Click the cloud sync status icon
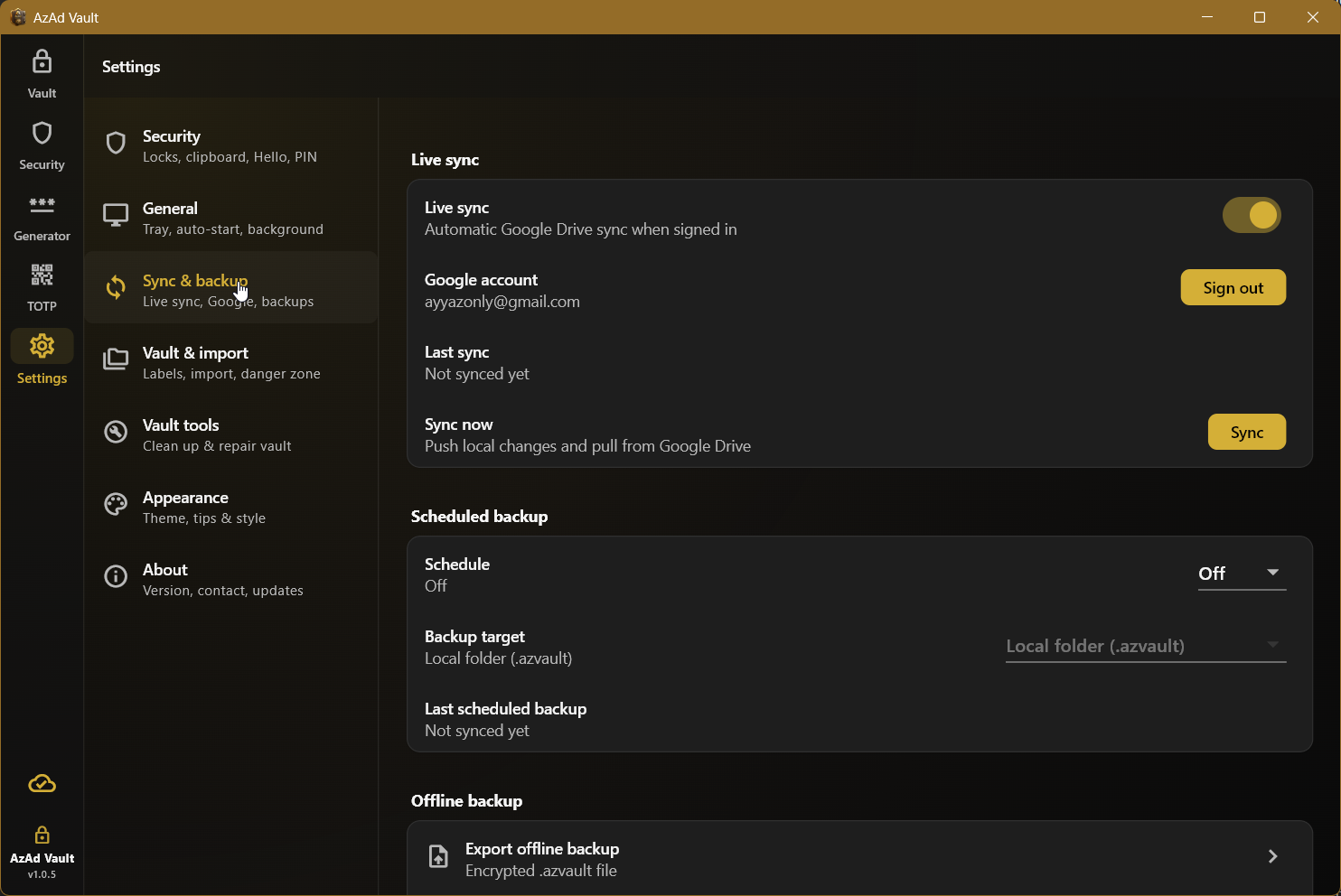This screenshot has height=896, width=1341. tap(42, 784)
